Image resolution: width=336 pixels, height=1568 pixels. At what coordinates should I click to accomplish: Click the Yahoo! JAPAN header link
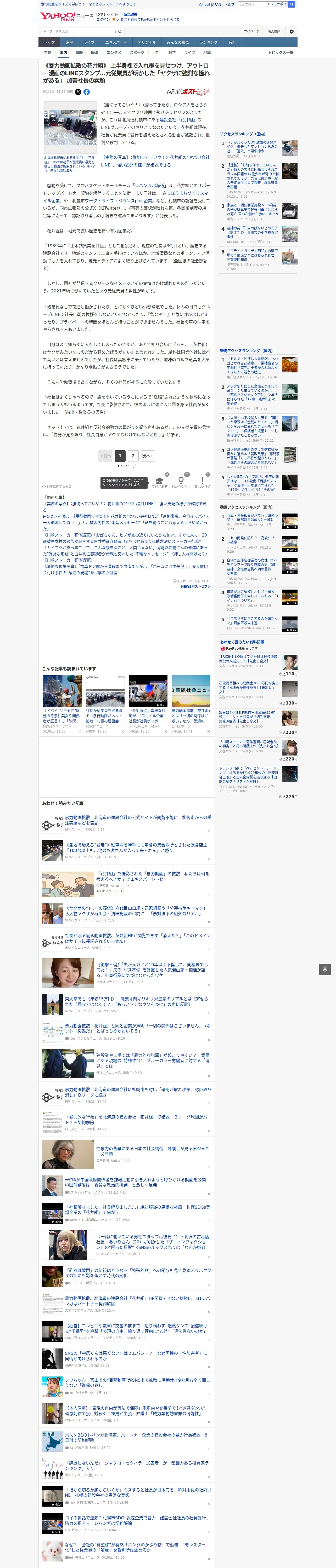click(210, 4)
